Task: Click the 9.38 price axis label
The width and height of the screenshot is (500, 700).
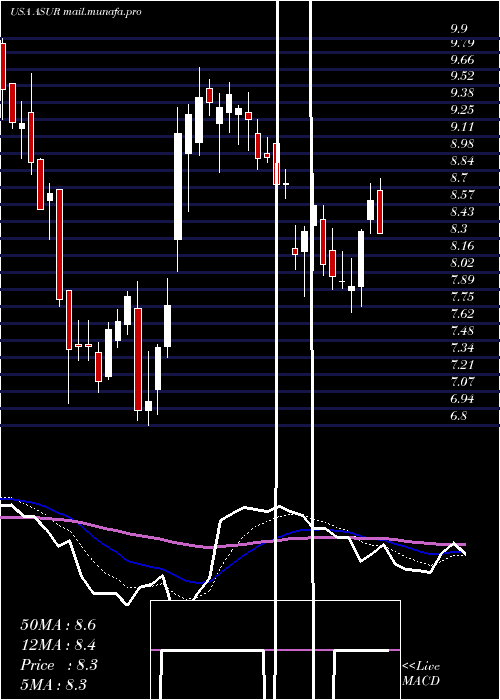Action: coord(462,93)
